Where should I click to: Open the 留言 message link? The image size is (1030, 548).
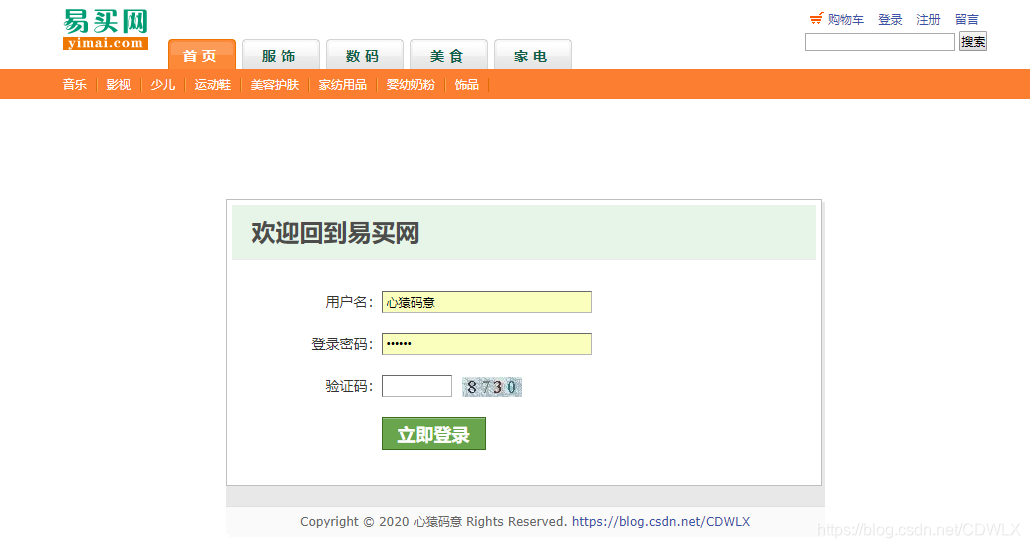(x=966, y=20)
